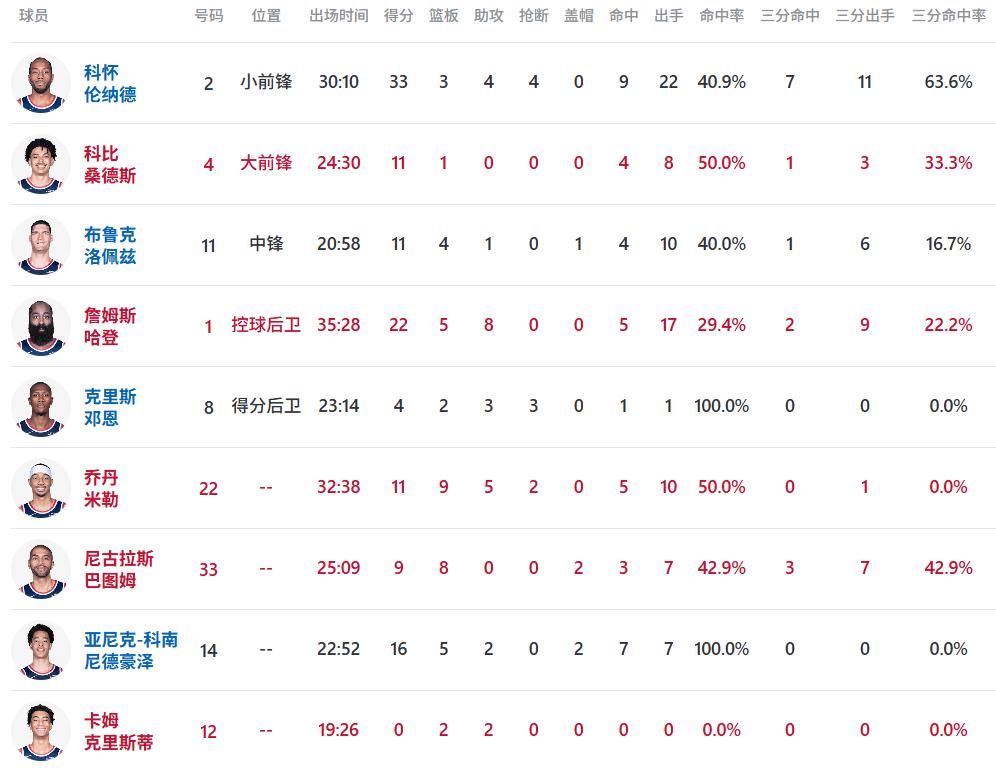Click 卡姆 克里斯蒂 avatar thumbnail

point(41,731)
